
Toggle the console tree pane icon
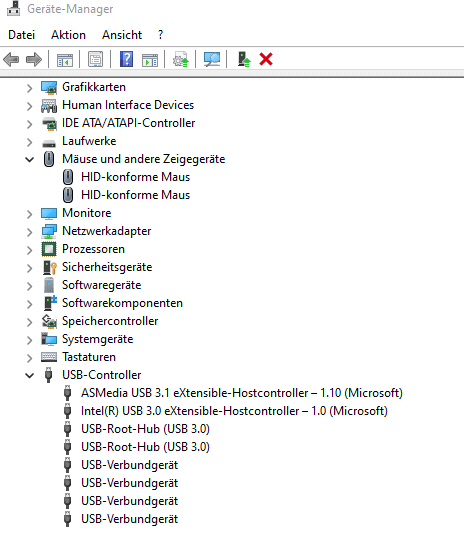click(x=65, y=60)
